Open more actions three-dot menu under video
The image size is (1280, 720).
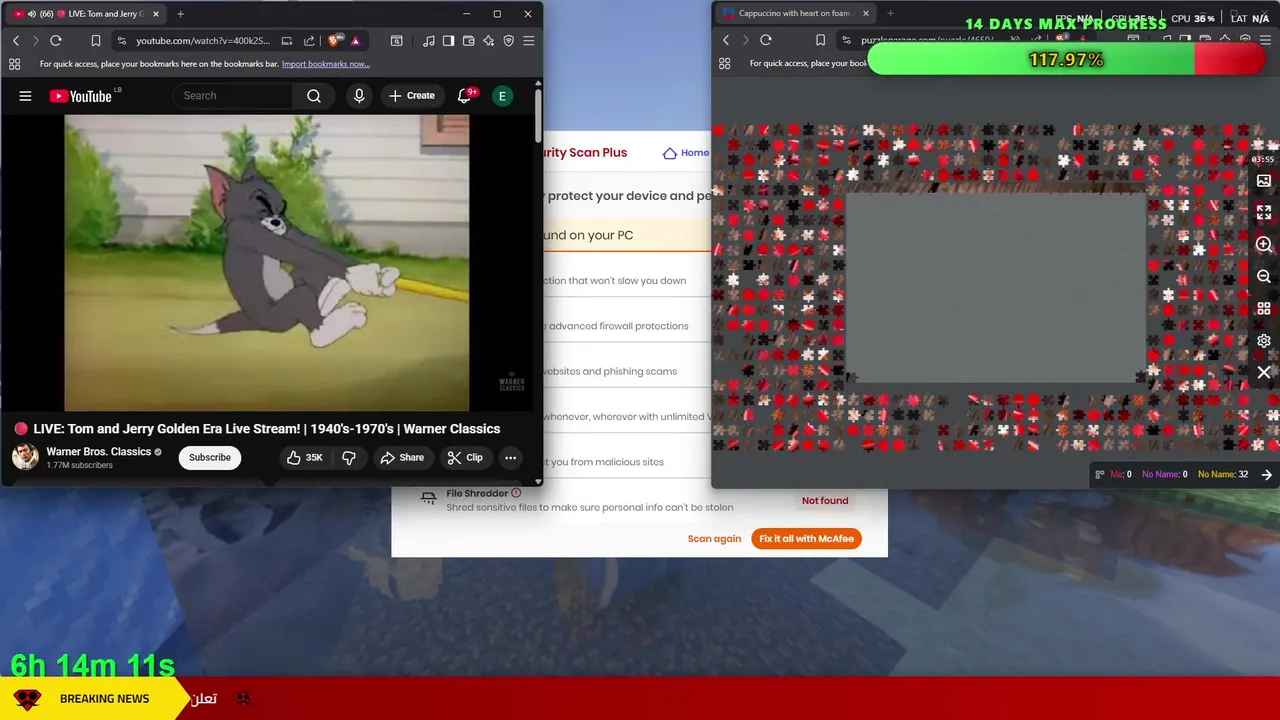[x=510, y=458]
